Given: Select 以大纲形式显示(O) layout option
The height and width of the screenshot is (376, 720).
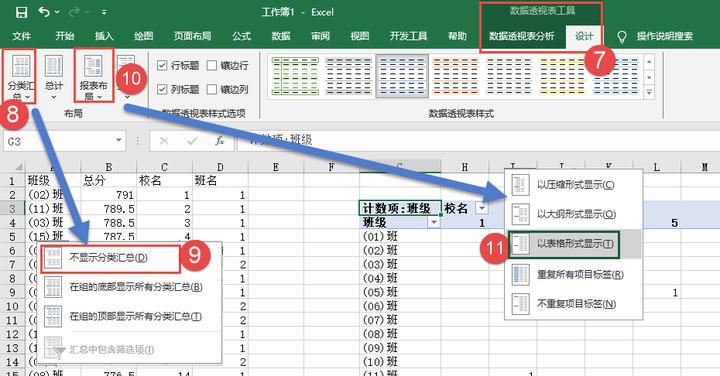Looking at the screenshot, I should click(573, 214).
